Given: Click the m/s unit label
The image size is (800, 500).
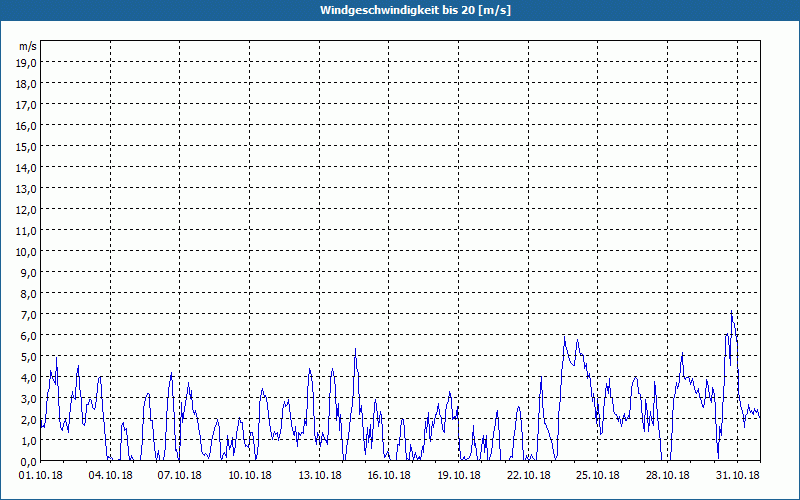Looking at the screenshot, I should pyautogui.click(x=28, y=46).
